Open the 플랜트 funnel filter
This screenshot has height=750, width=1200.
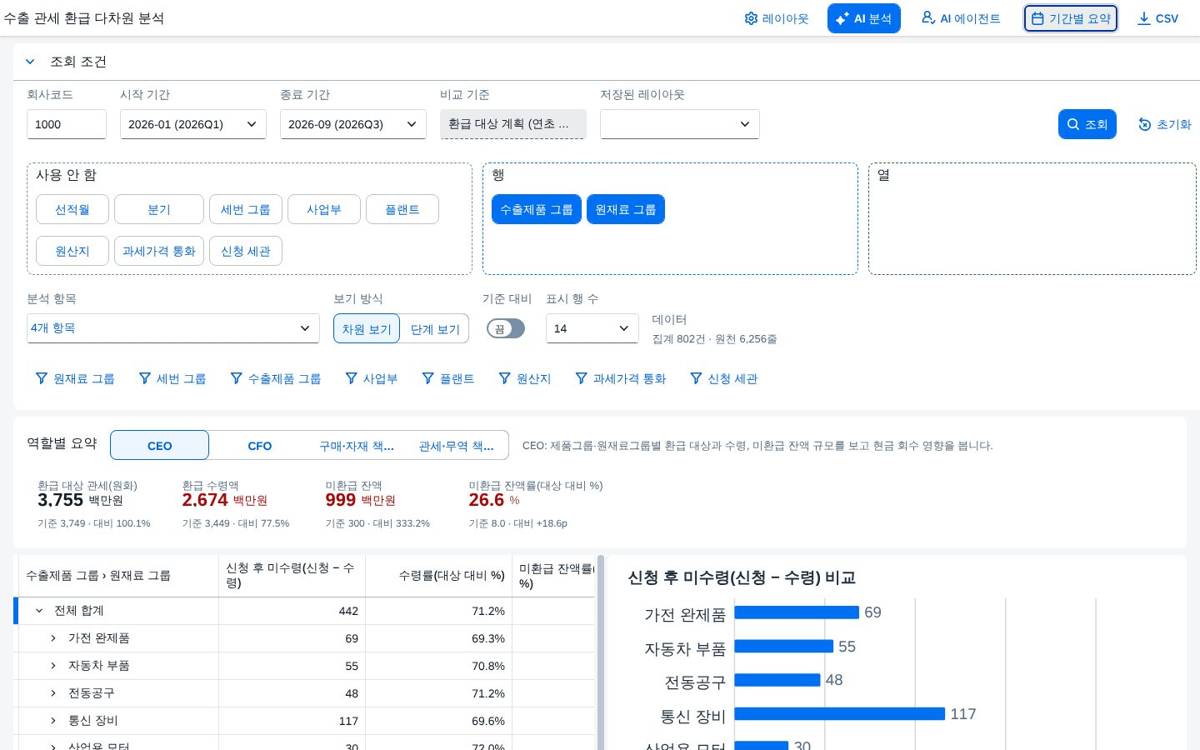pyautogui.click(x=448, y=379)
